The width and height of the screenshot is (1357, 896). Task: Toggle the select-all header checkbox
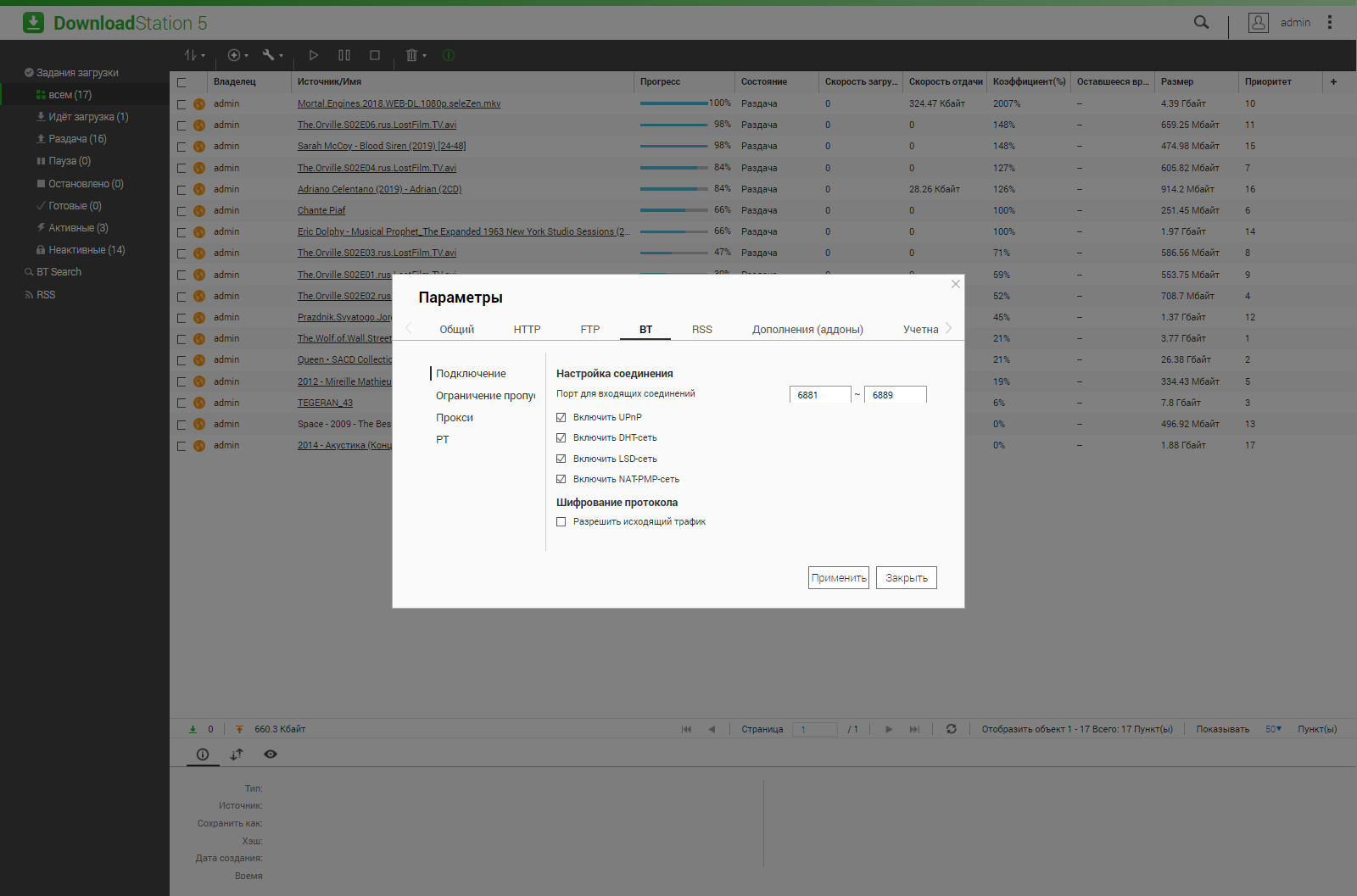tap(181, 82)
